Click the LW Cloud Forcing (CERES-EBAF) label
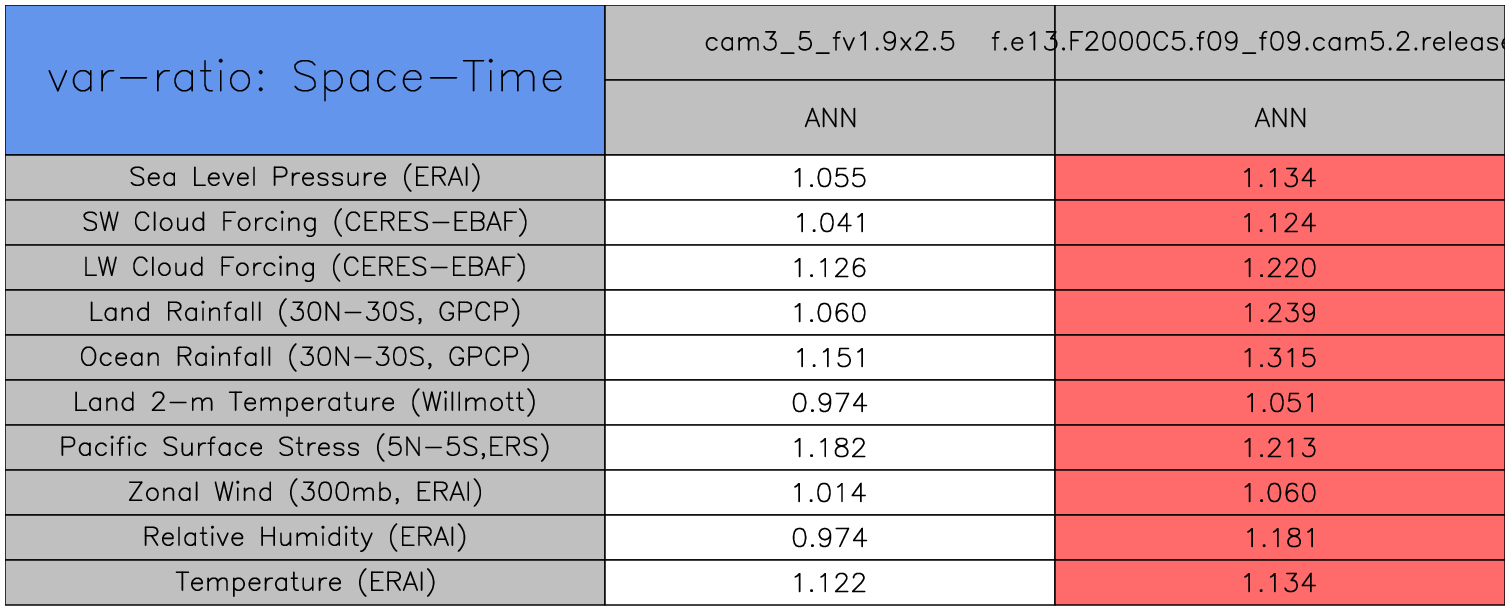Viewport: 1510px width, 611px height. [x=305, y=267]
